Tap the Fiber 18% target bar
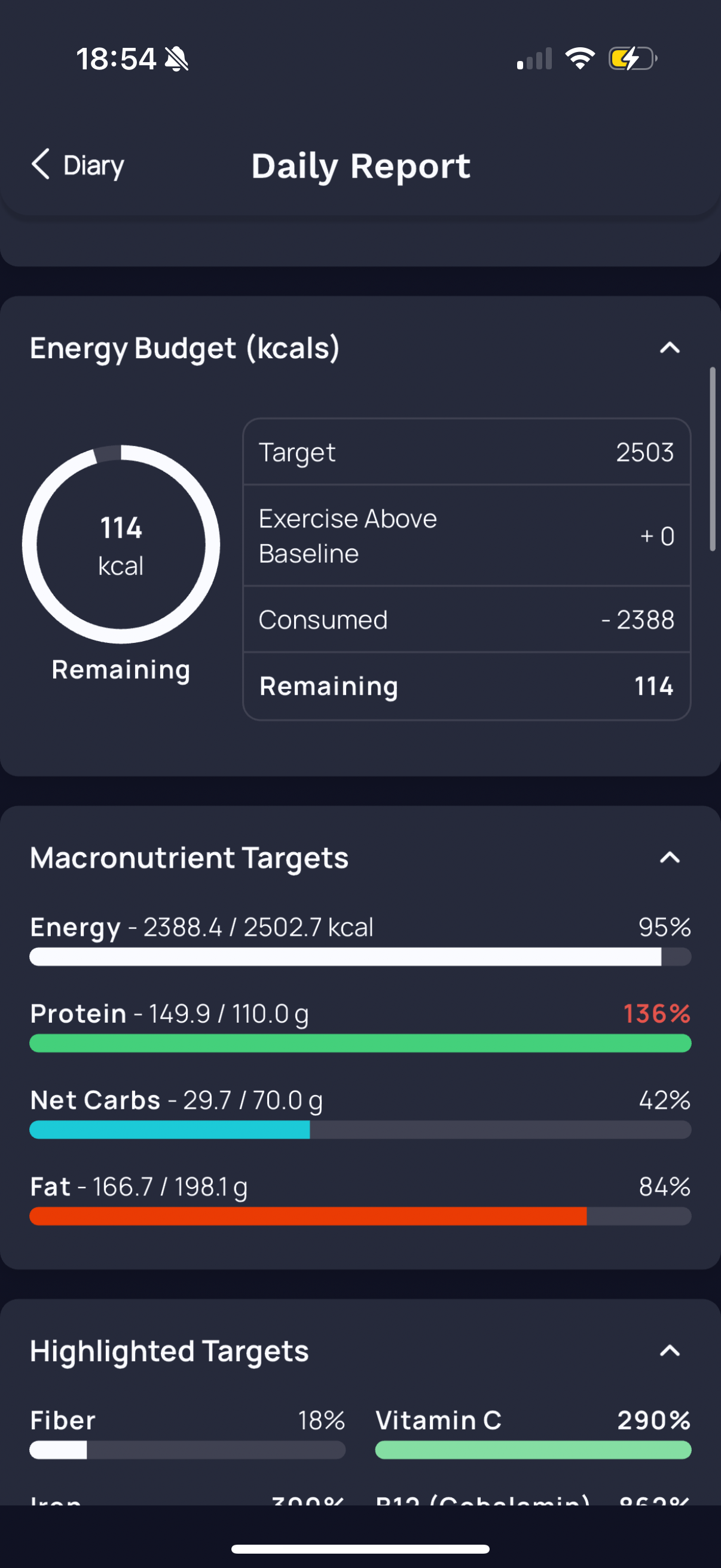721x1568 pixels. 187,1450
